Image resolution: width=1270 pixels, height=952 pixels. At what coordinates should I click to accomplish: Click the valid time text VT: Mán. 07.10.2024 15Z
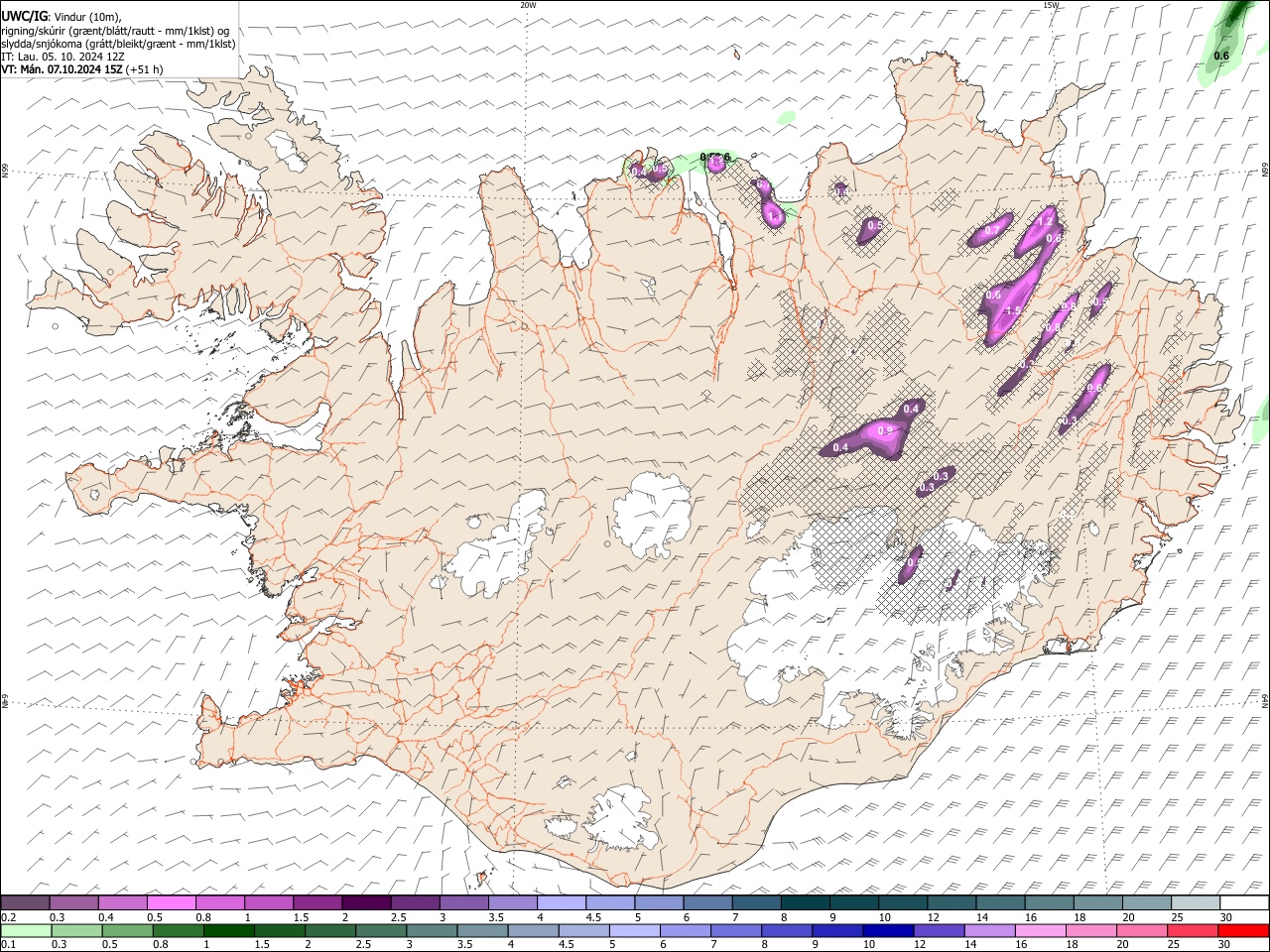pos(62,69)
